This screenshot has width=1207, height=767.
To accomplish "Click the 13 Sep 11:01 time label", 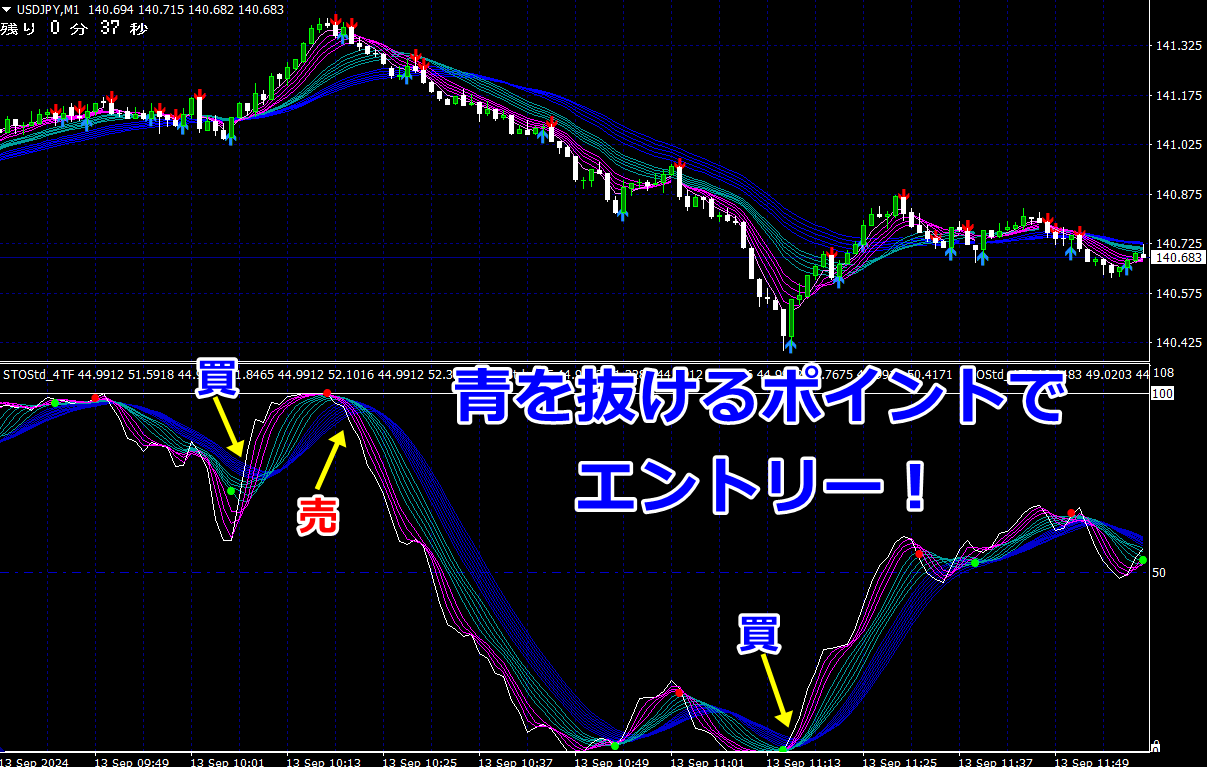I will 708,761.
